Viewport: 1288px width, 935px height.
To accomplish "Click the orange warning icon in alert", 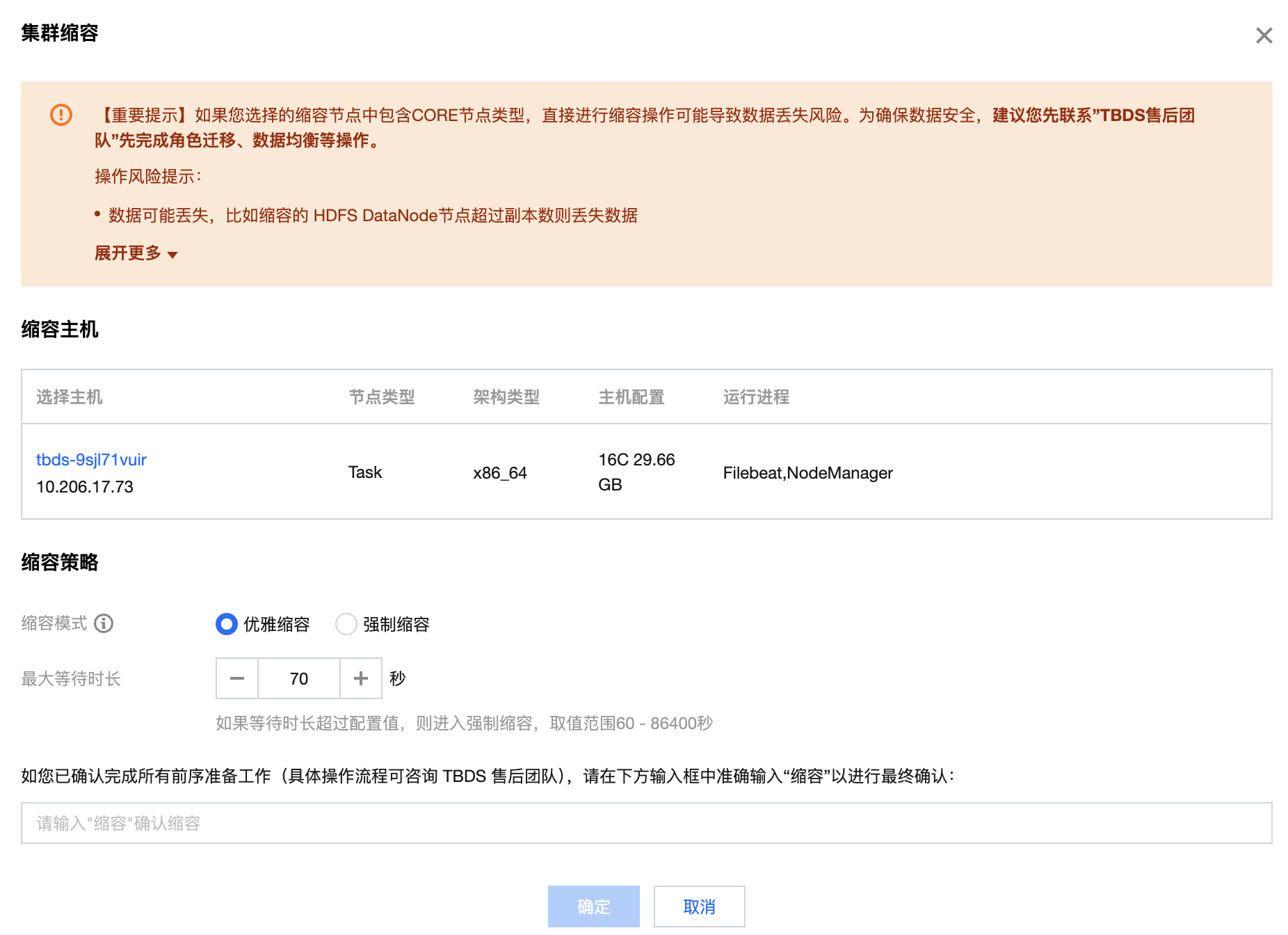I will [61, 115].
